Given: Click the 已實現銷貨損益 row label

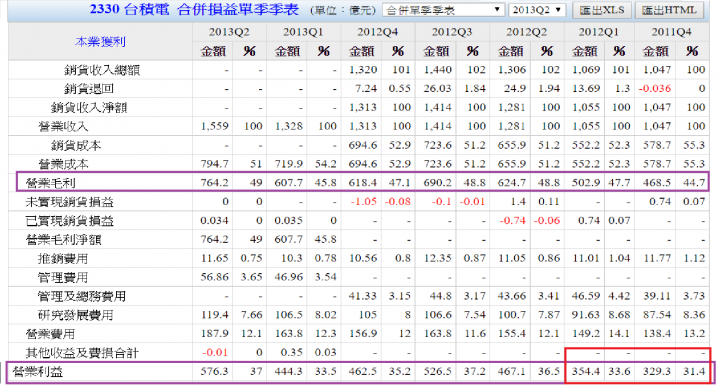Looking at the screenshot, I should pyautogui.click(x=70, y=221).
